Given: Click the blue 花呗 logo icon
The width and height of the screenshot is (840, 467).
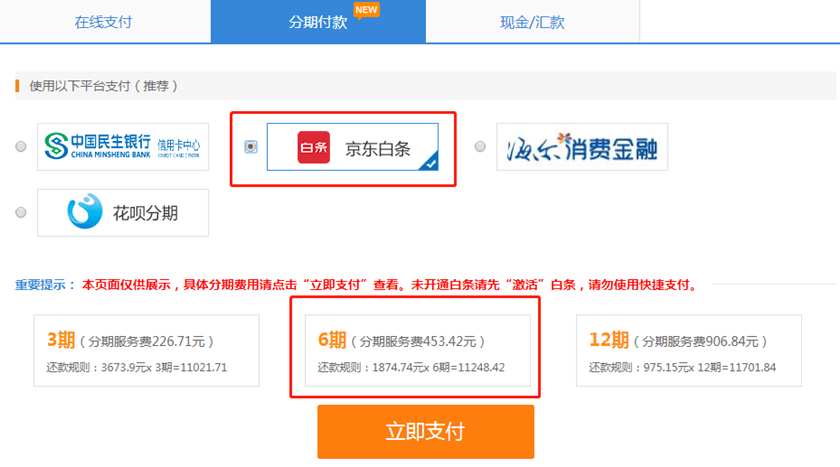Looking at the screenshot, I should 85,211.
